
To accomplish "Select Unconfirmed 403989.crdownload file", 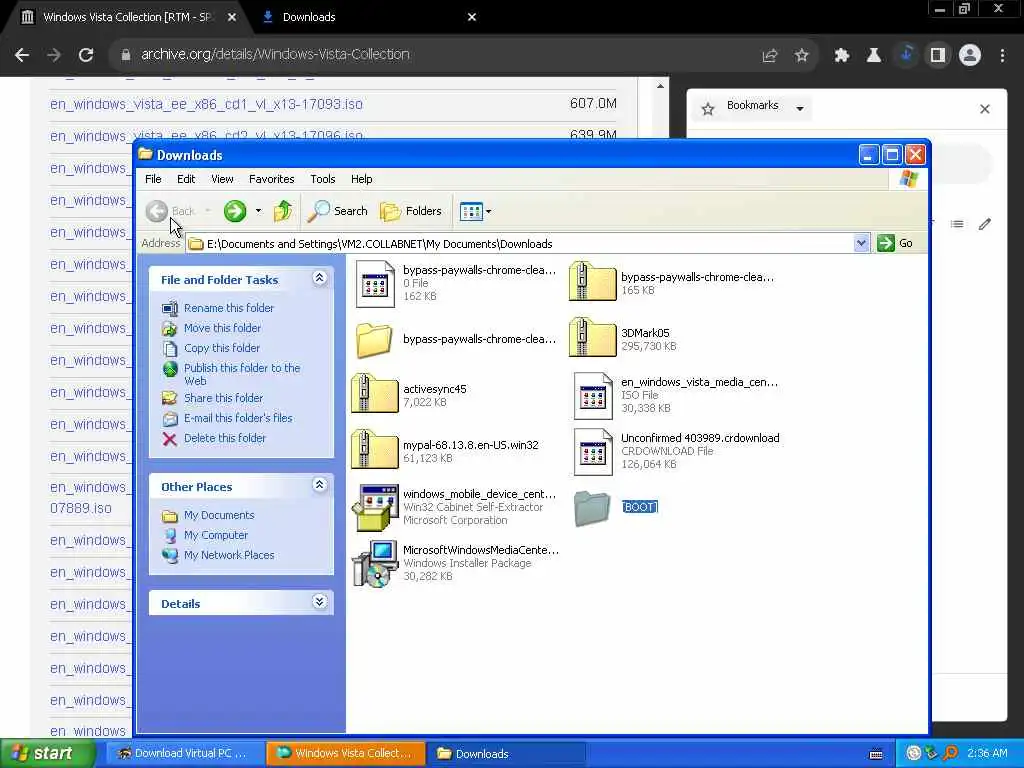I will (593, 452).
